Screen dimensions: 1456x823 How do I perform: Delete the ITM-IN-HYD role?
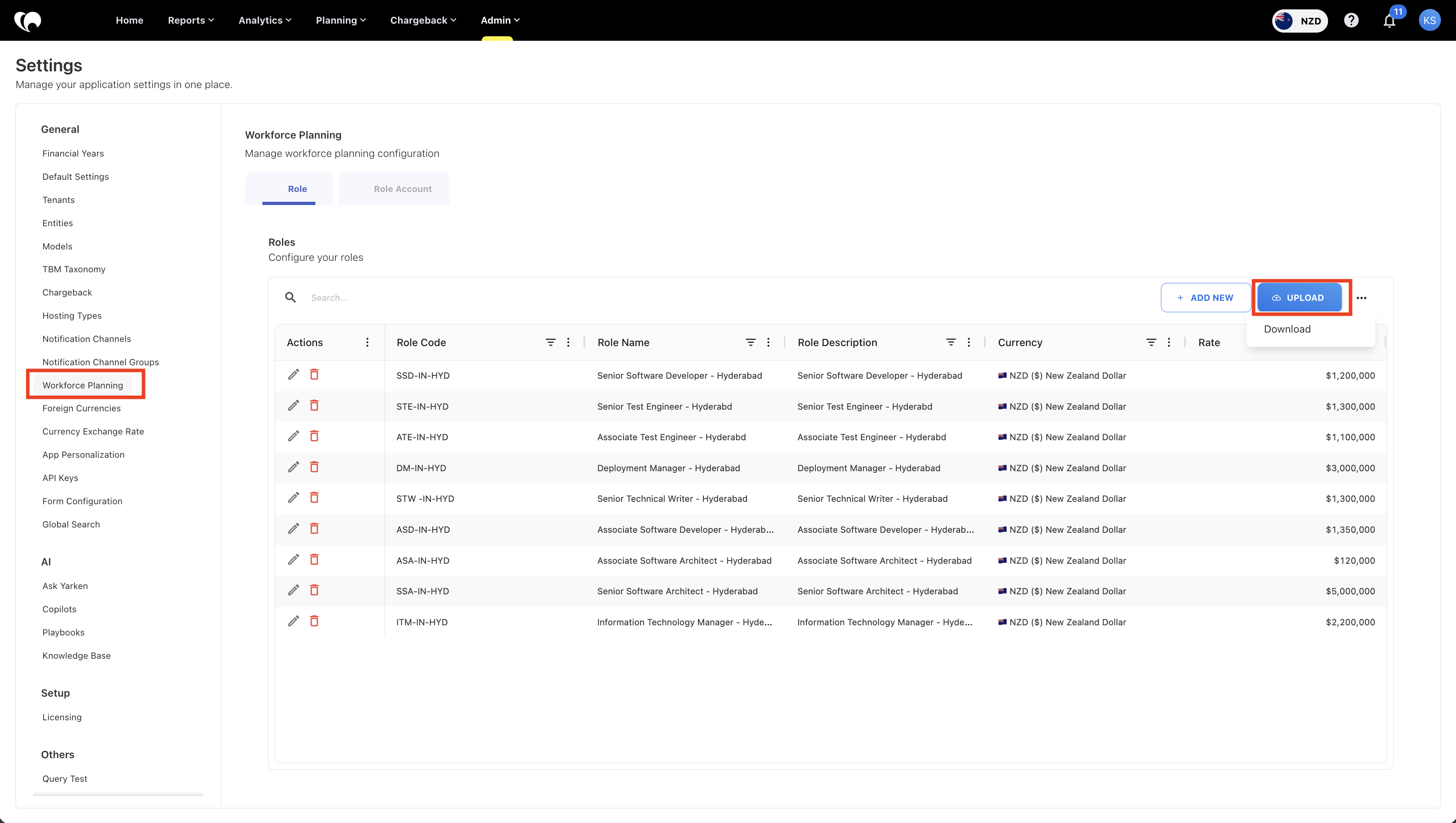coord(314,622)
